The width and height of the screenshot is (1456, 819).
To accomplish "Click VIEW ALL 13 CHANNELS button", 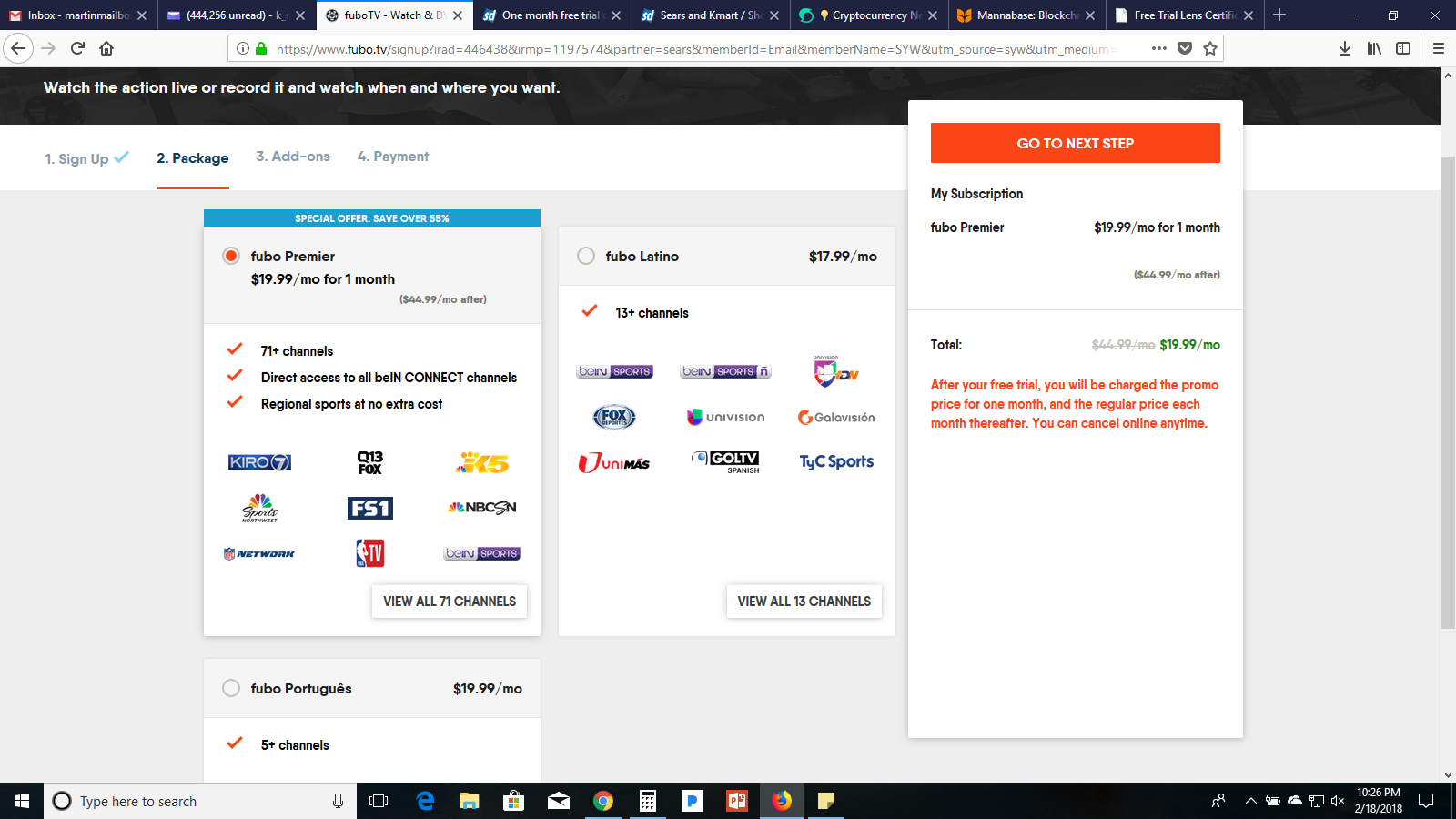I will click(x=804, y=602).
